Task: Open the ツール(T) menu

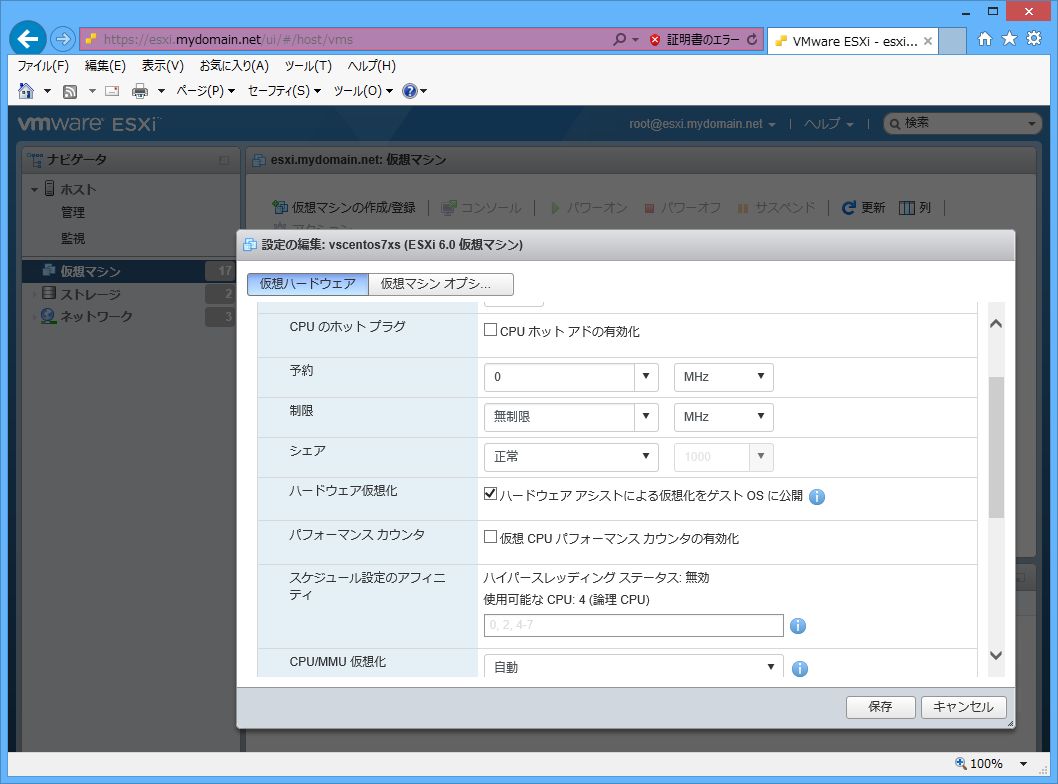Action: click(x=308, y=65)
